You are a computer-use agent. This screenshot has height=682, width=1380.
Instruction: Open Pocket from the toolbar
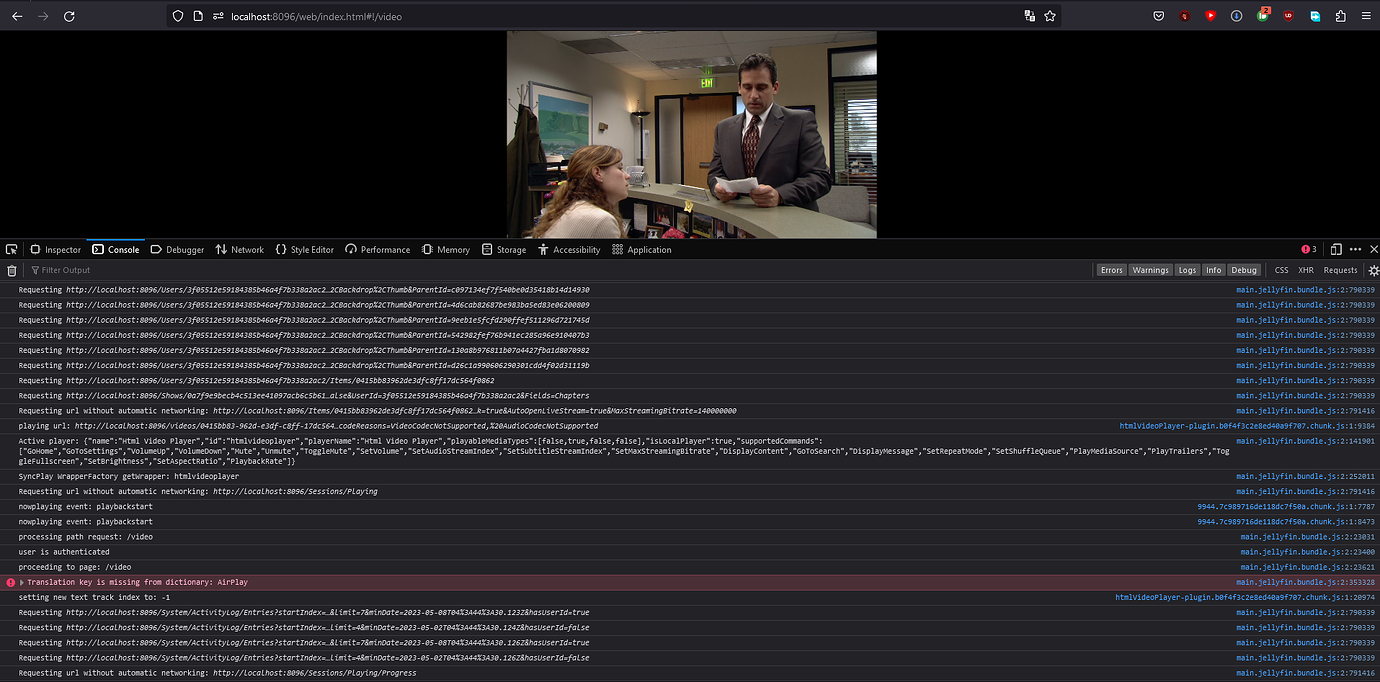[1158, 16]
